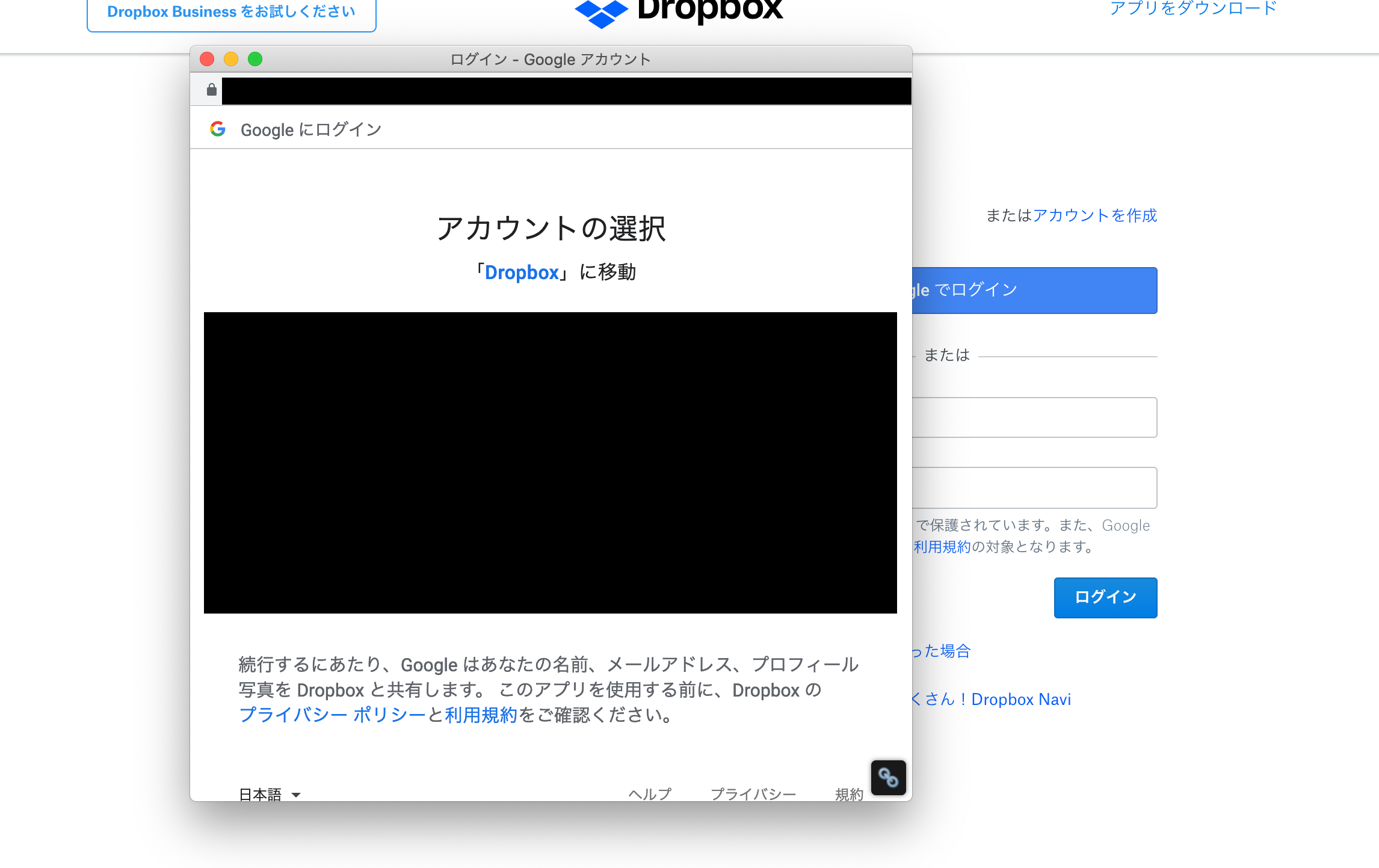The width and height of the screenshot is (1379, 868).
Task: Click the Google にログイン header text
Action: [x=311, y=129]
